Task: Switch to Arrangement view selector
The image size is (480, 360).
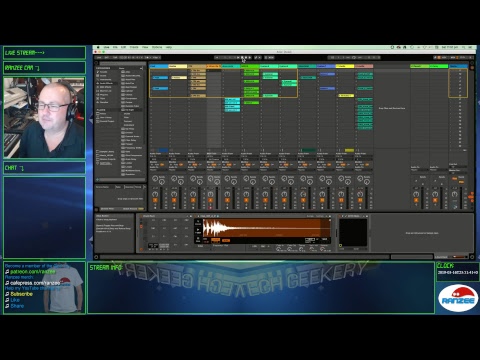Action: (x=471, y=63)
